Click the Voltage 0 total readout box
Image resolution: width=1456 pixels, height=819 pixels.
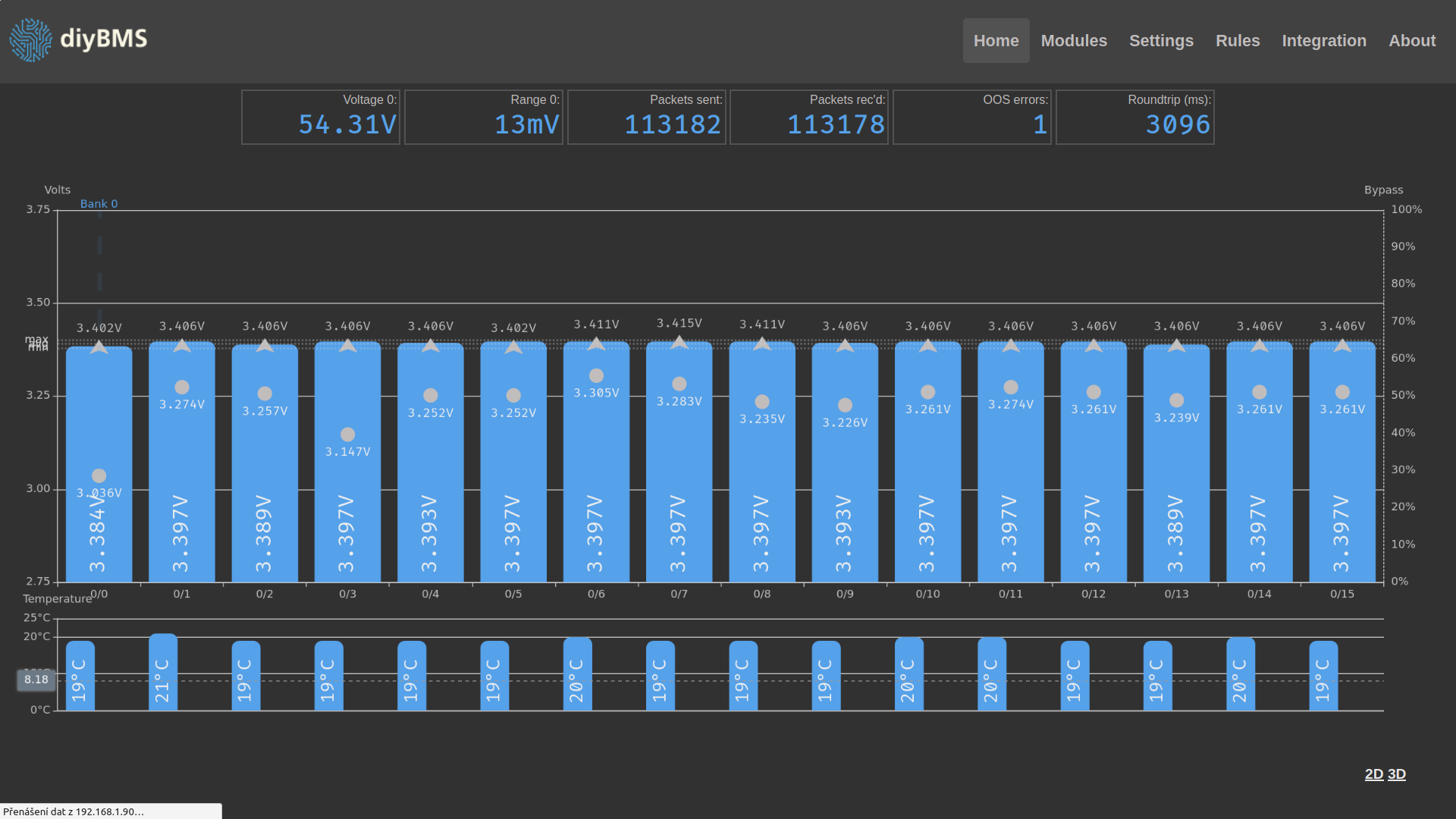(320, 118)
